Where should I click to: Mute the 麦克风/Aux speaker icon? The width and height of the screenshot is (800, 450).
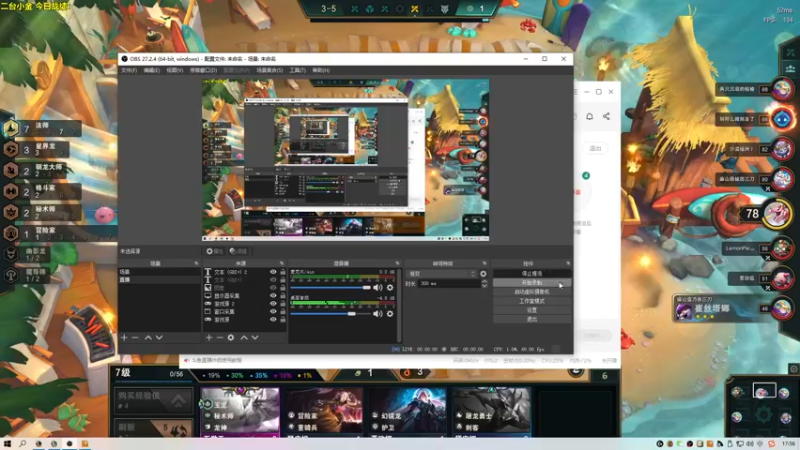(x=378, y=288)
